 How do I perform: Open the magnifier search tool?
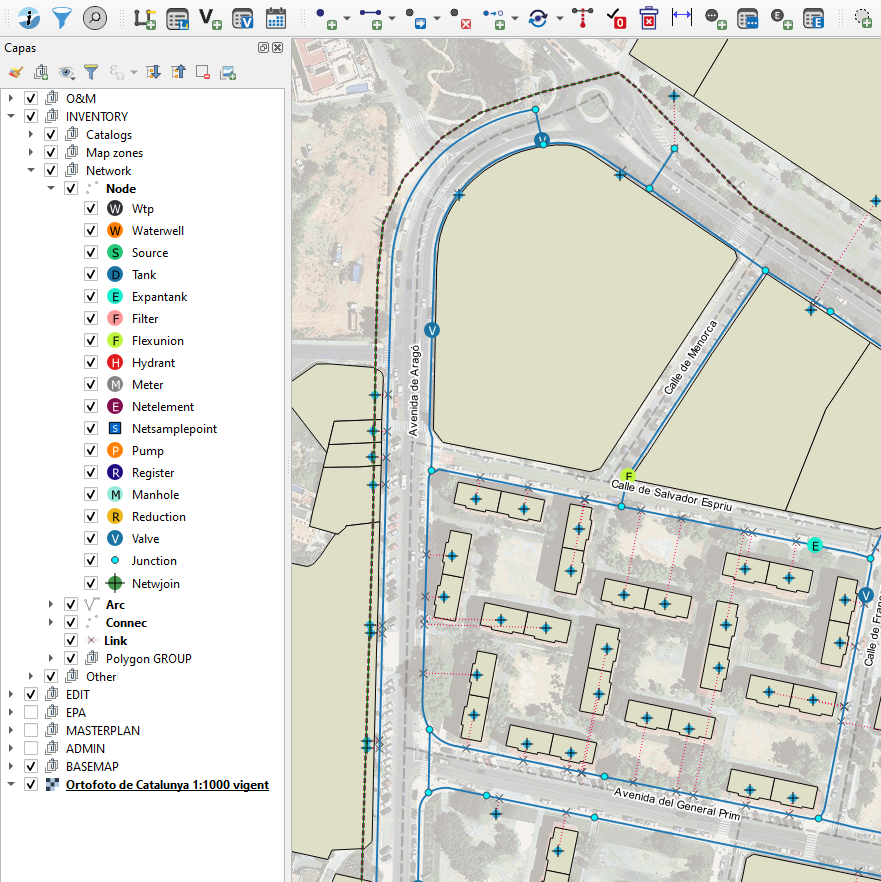click(95, 18)
